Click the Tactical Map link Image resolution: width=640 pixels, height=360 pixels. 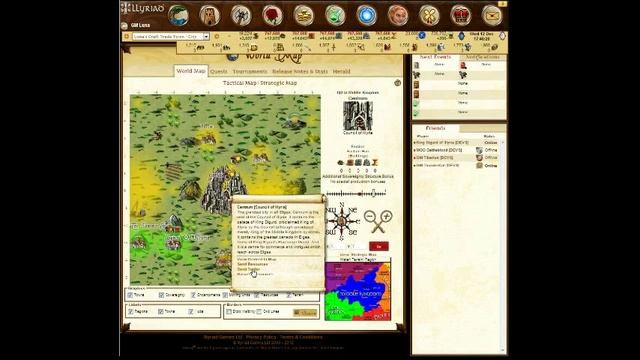[x=239, y=83]
